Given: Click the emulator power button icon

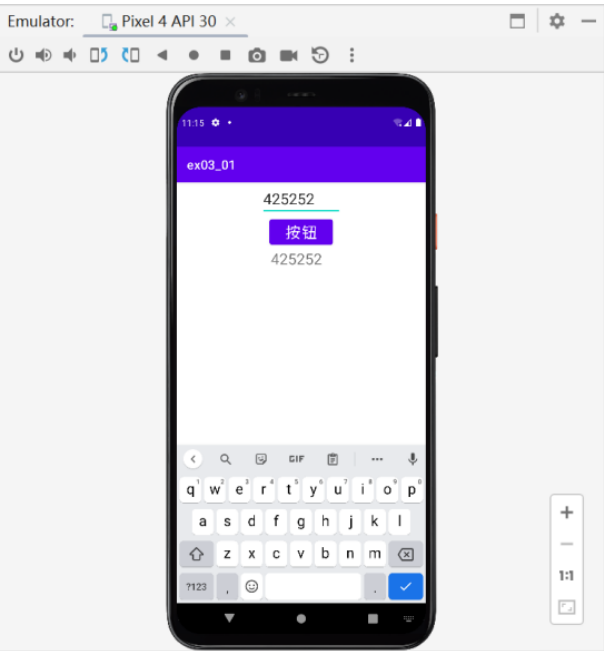Looking at the screenshot, I should pos(16,55).
